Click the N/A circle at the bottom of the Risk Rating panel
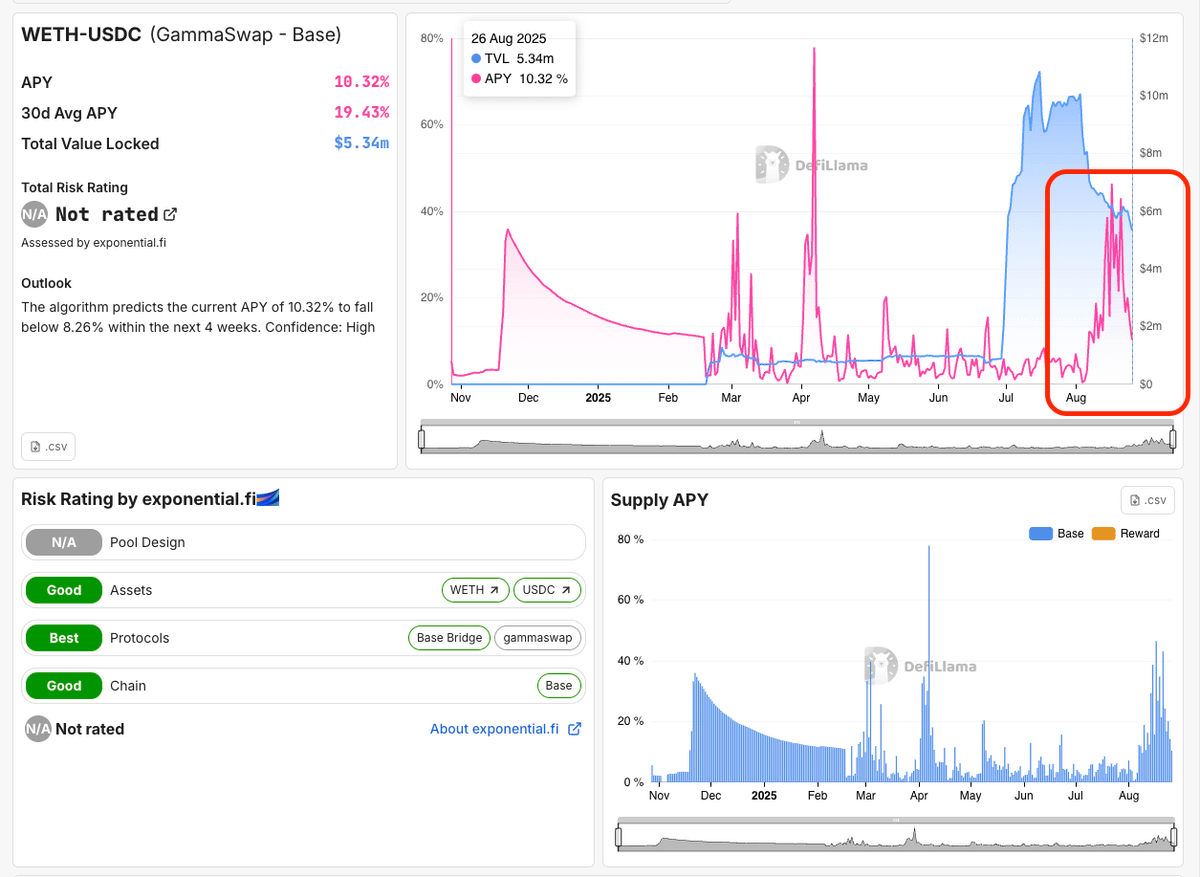Screen dimensions: 1200x877 (x=38, y=729)
